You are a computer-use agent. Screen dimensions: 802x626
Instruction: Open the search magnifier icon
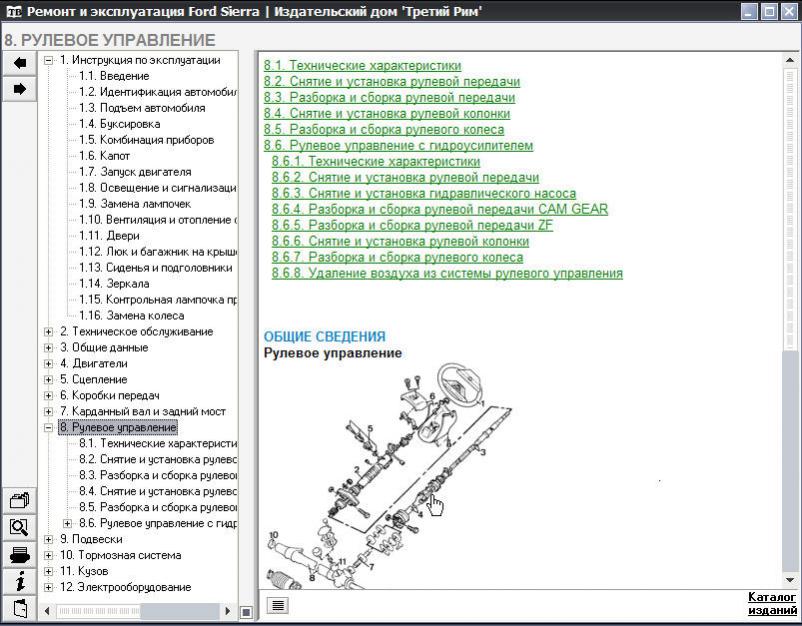tap(19, 527)
